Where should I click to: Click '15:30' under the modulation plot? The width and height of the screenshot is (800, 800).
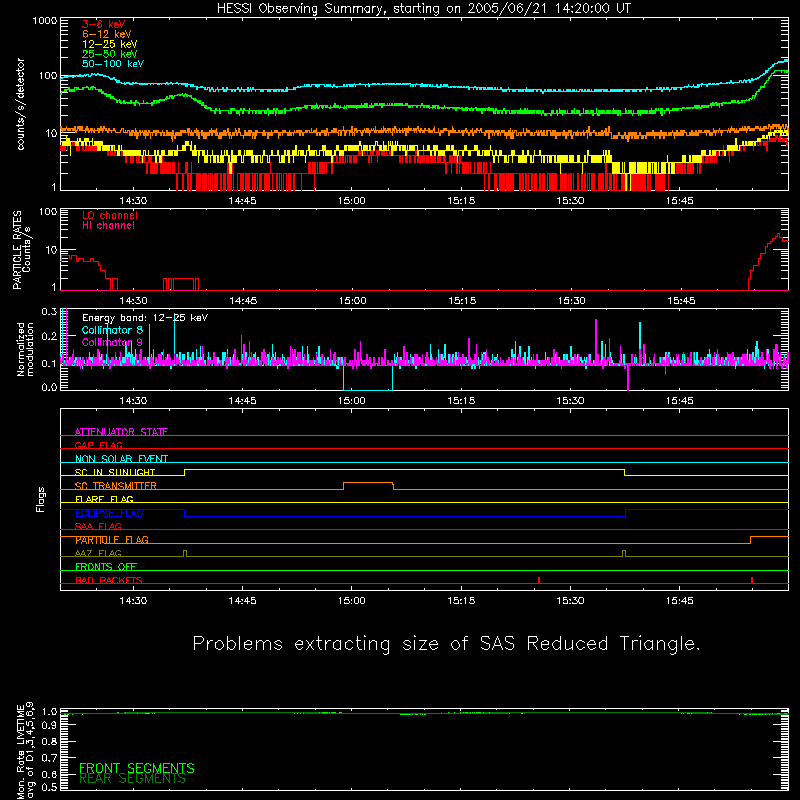(570, 401)
